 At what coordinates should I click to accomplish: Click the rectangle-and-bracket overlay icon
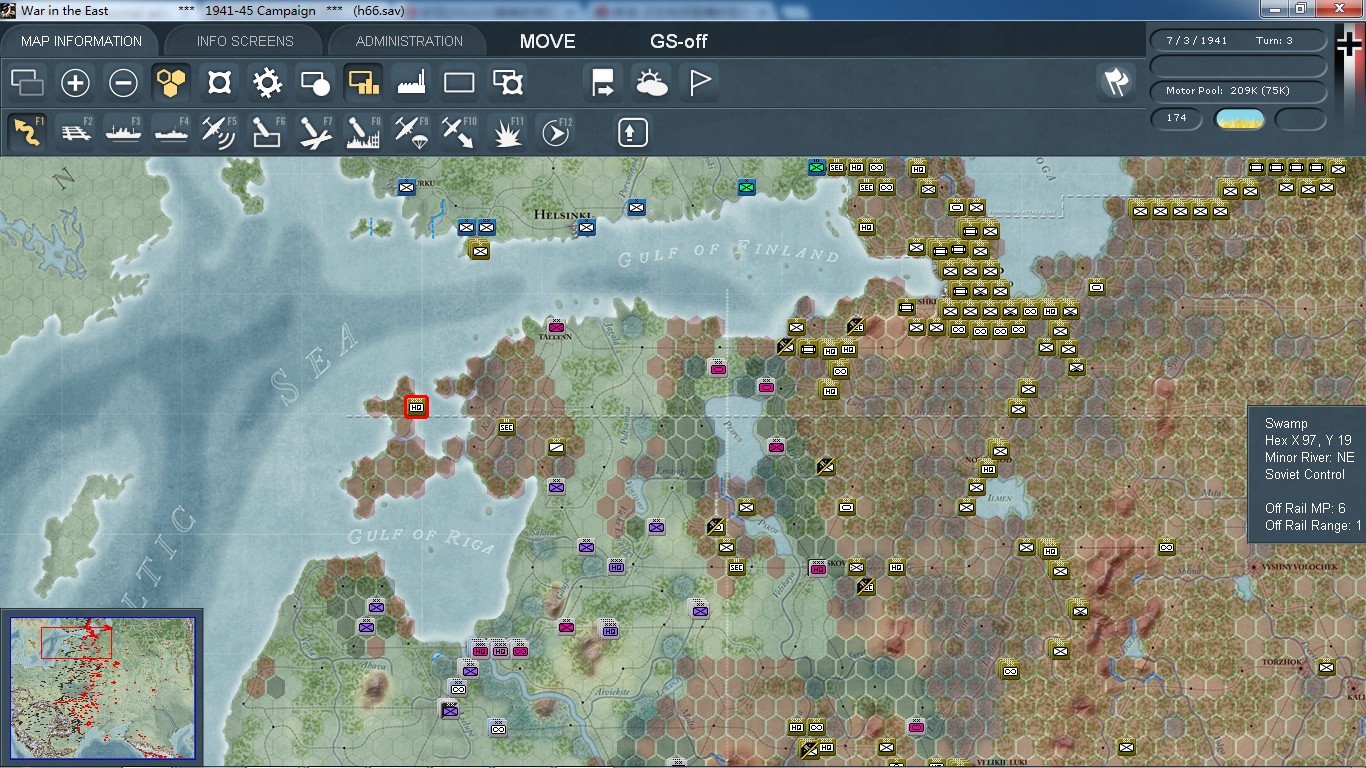507,83
